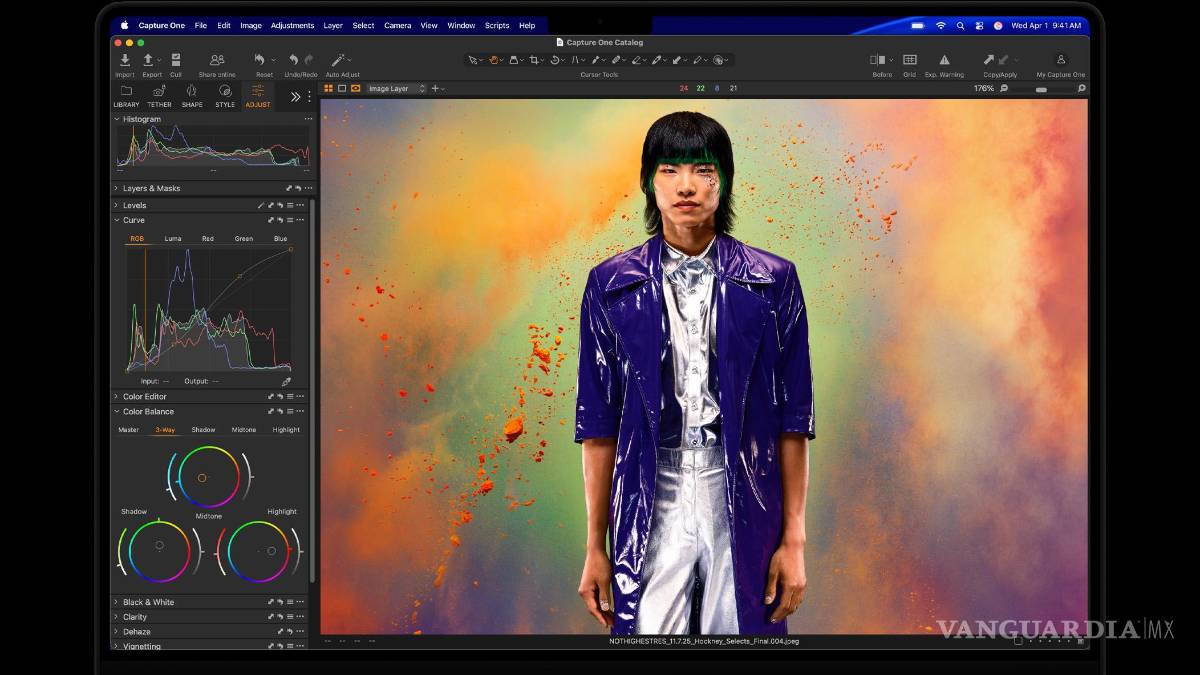Toggle the orange proofing eye icon in viewer bar
This screenshot has height=675, width=1200.
coord(355,89)
